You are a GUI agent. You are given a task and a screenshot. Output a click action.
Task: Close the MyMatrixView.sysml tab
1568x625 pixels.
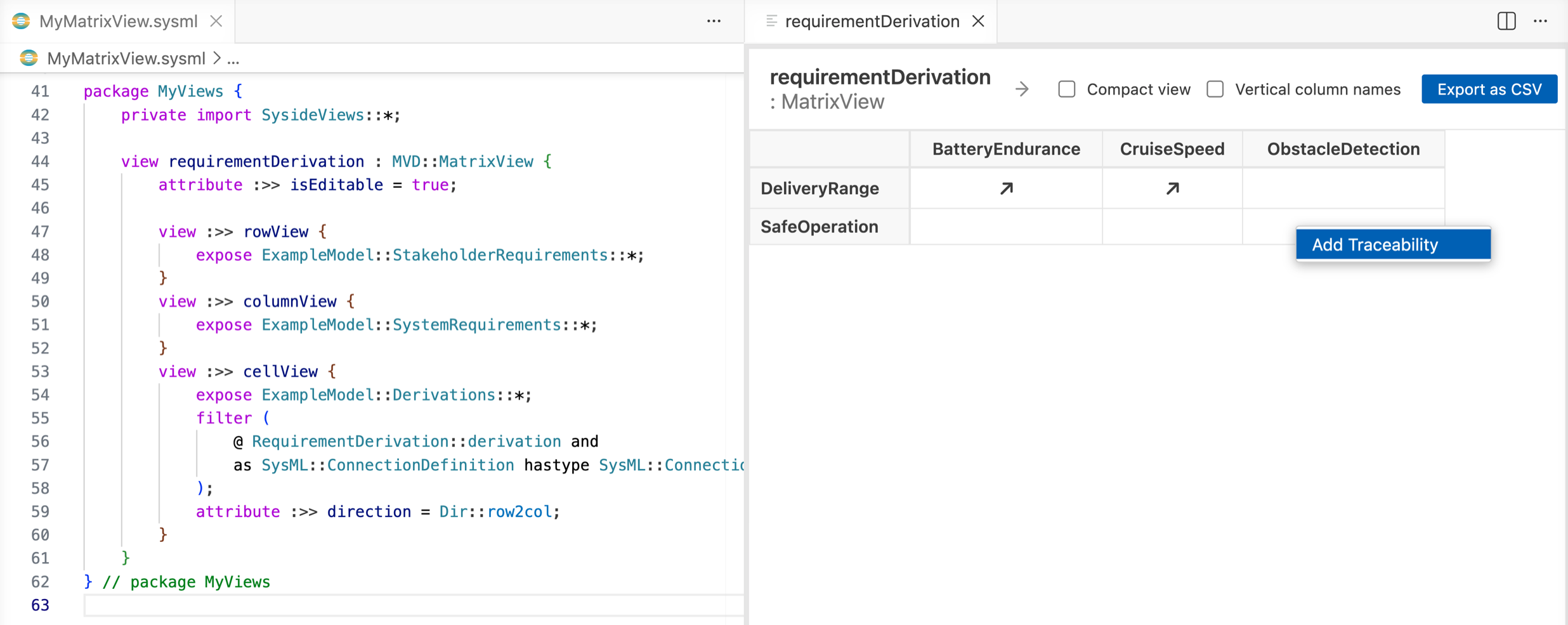pos(216,21)
